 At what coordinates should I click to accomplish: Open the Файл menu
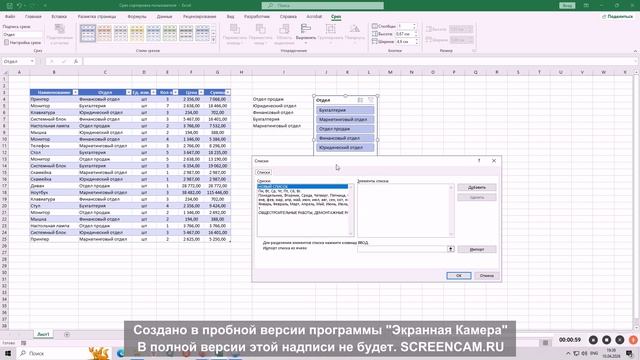[10, 17]
